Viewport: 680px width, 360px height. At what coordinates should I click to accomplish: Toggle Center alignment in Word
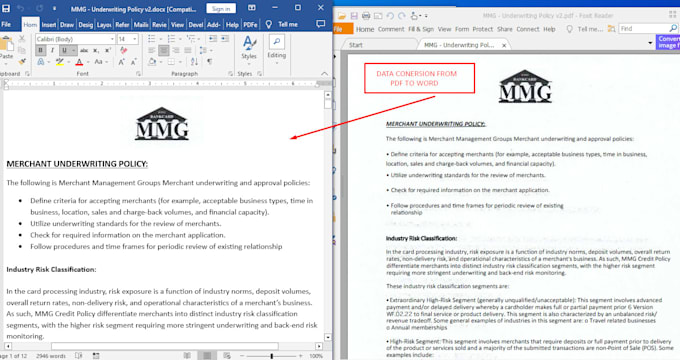coord(163,51)
